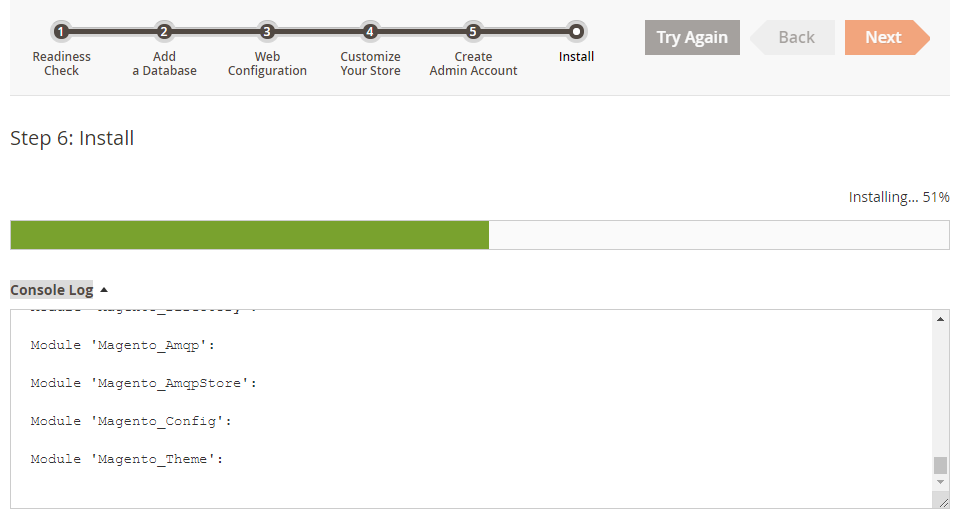Select the step 4 circle marker

(370, 32)
